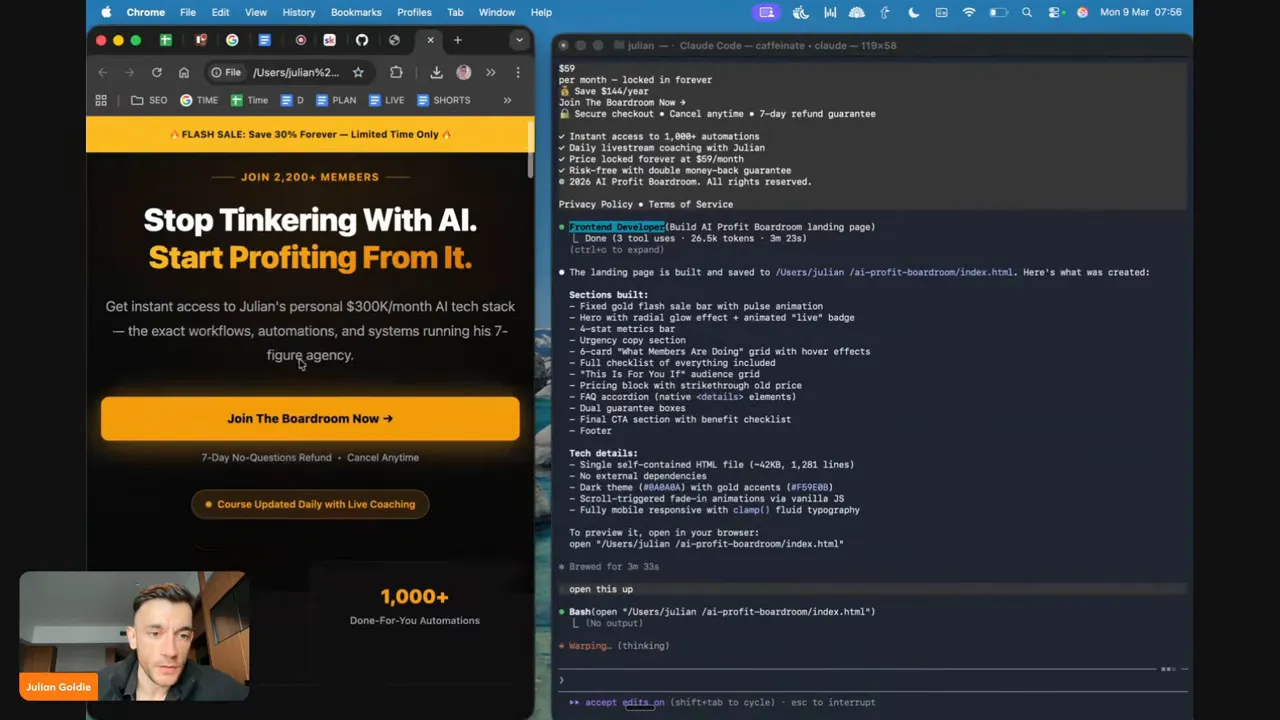Open the Profiles menu
This screenshot has height=720, width=1280.
(414, 12)
